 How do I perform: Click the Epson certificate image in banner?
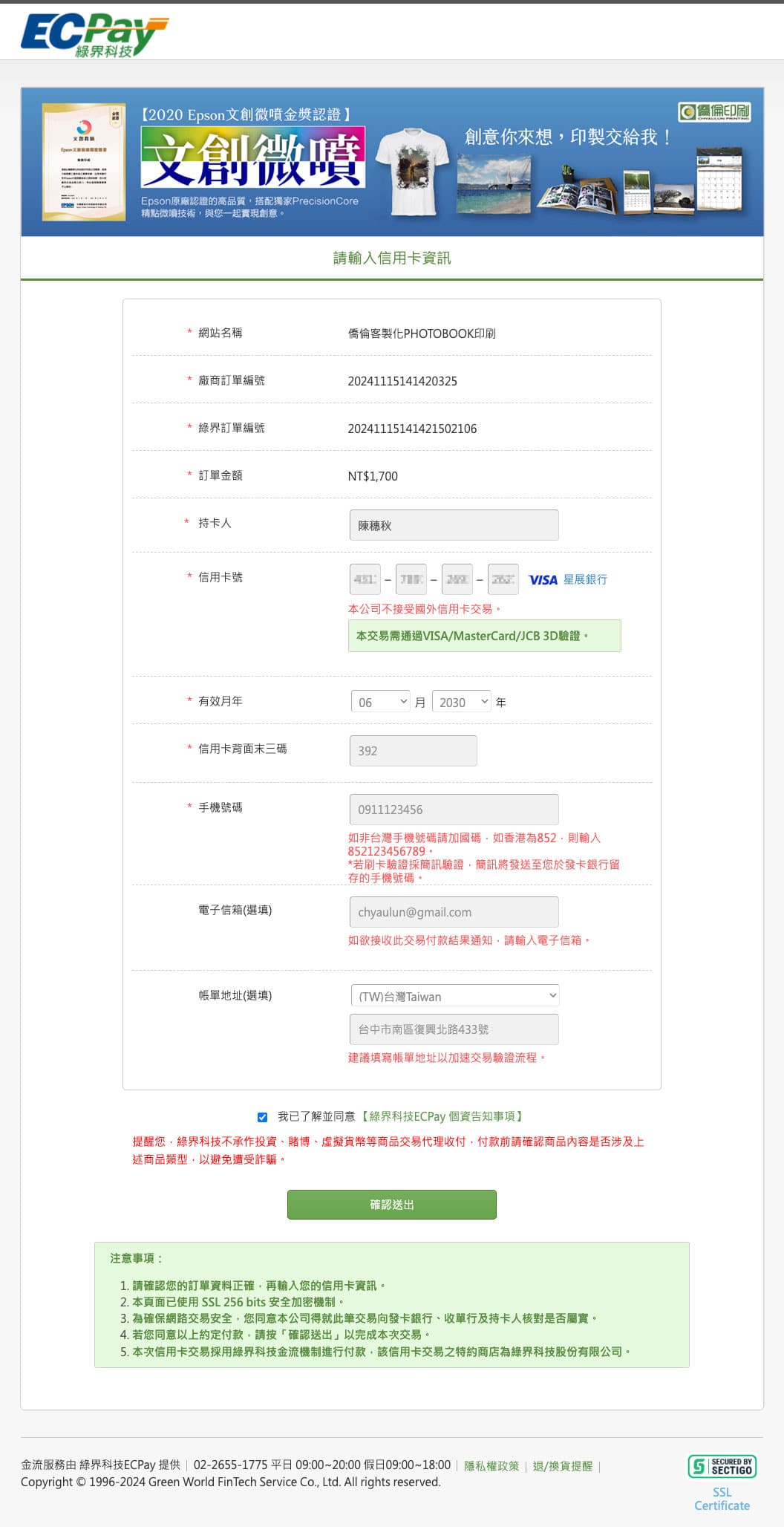coord(83,162)
